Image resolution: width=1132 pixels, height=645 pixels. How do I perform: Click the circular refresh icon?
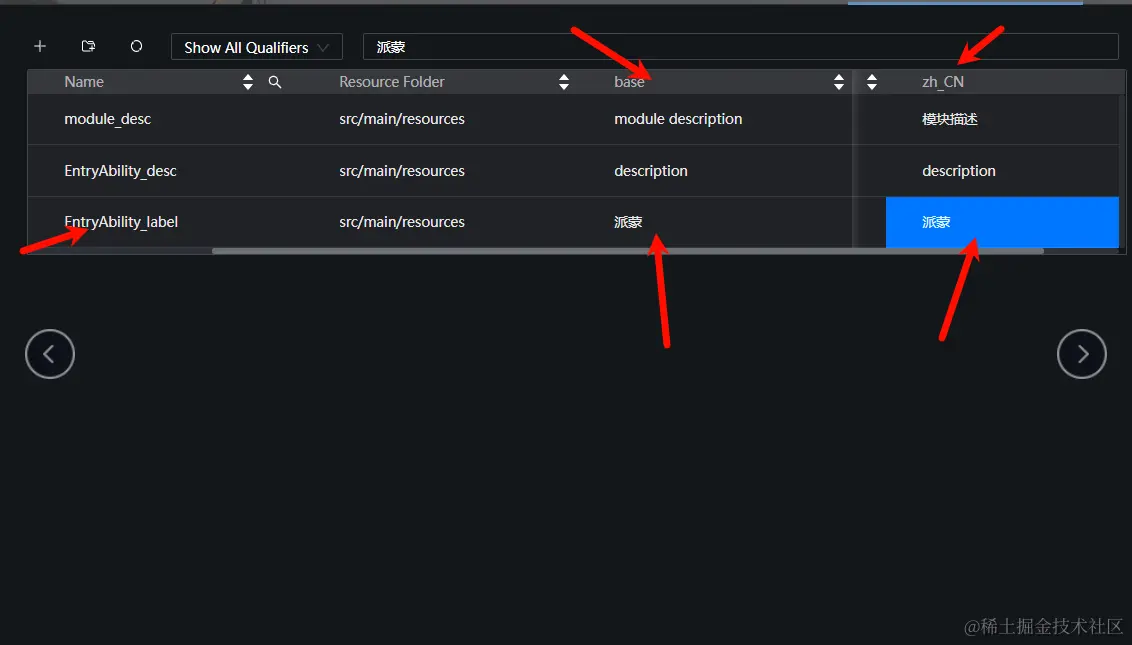(136, 46)
